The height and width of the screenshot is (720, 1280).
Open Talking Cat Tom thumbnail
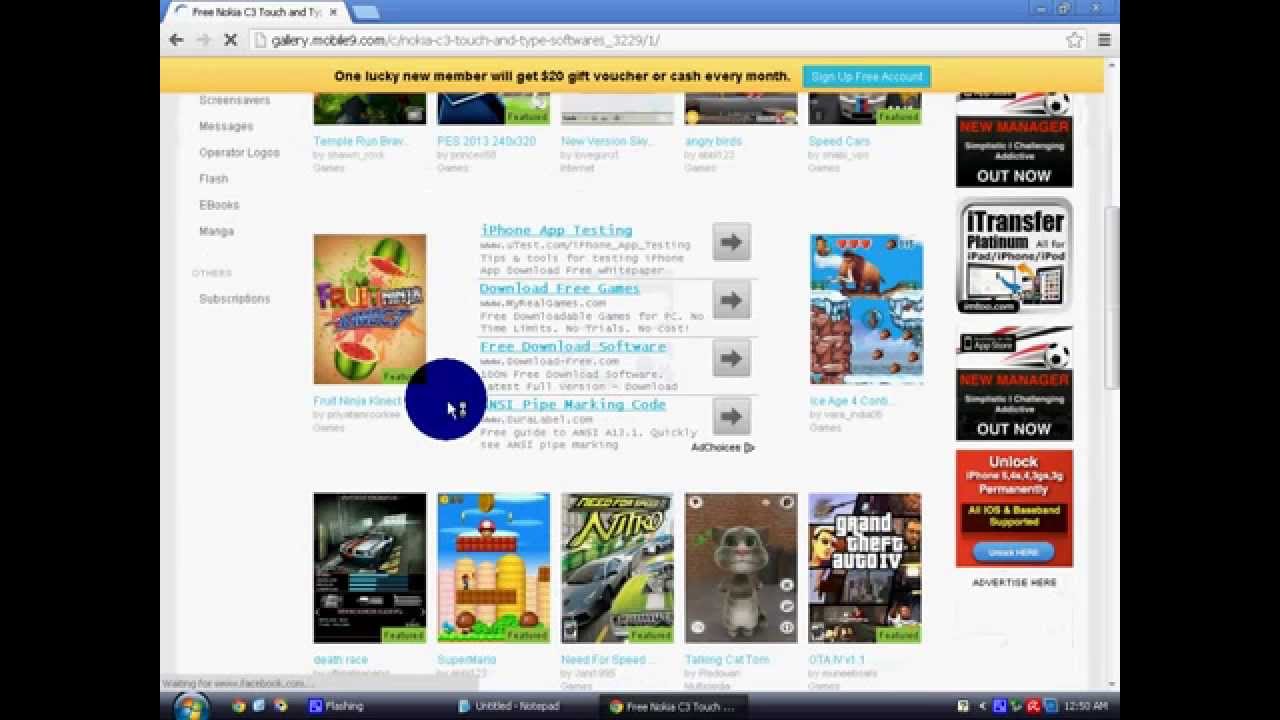pyautogui.click(x=741, y=567)
